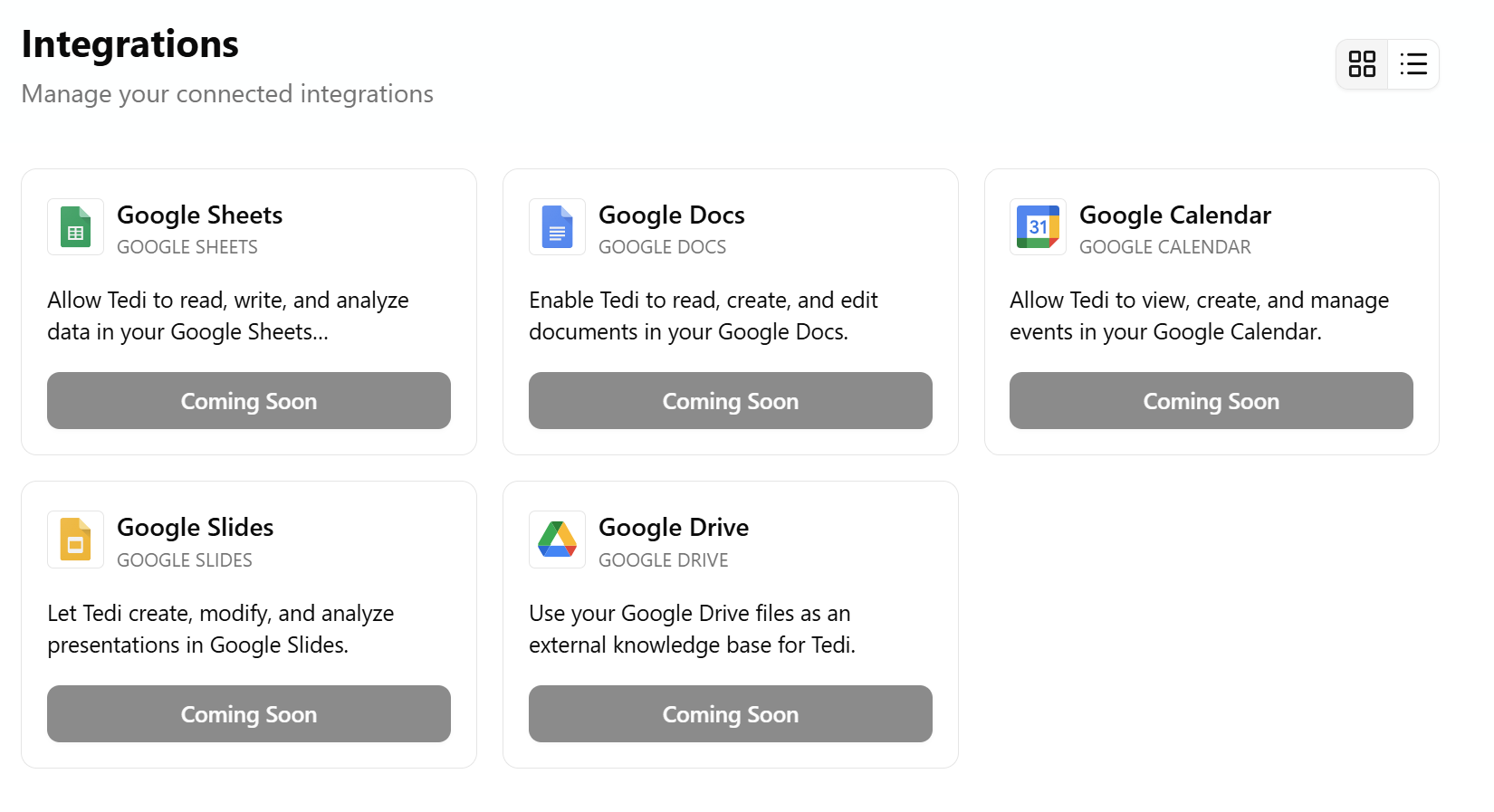Click 'Allow Tedi to view, create, and manage' description
Screen dimensions: 1494x812
pyautogui.click(x=1200, y=316)
